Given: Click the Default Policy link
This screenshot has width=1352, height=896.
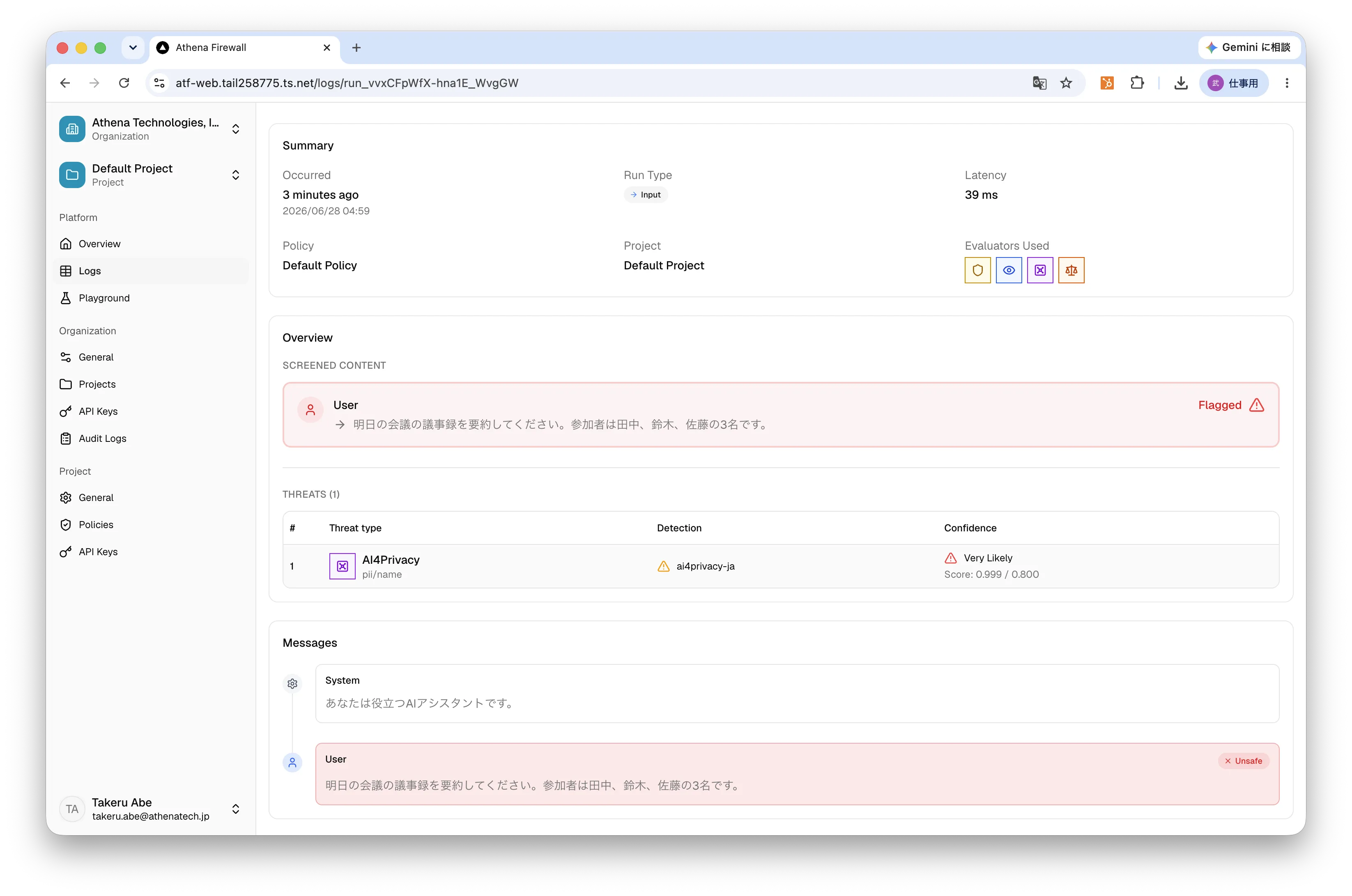Looking at the screenshot, I should pos(320,265).
